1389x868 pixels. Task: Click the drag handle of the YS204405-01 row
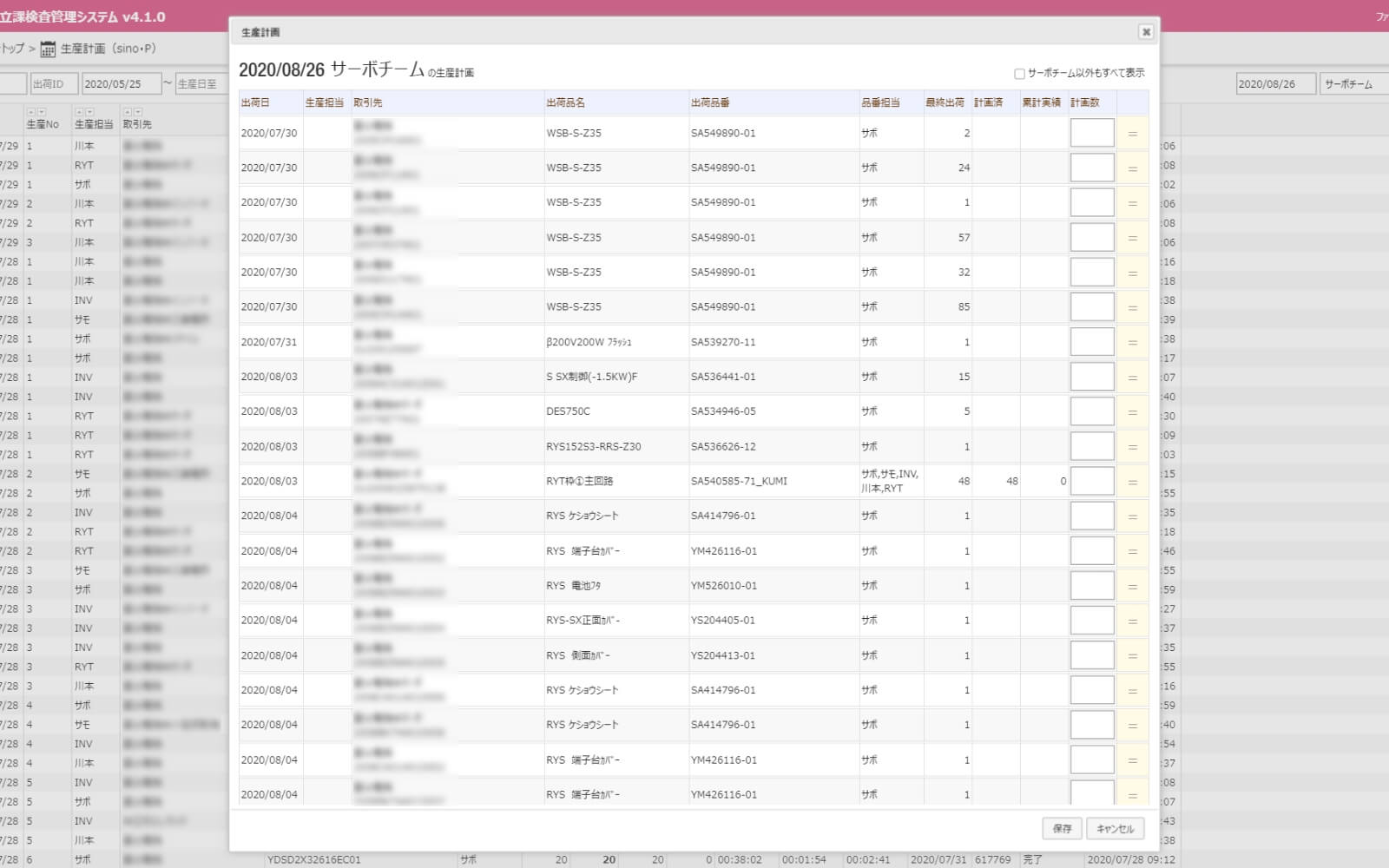tap(1132, 621)
